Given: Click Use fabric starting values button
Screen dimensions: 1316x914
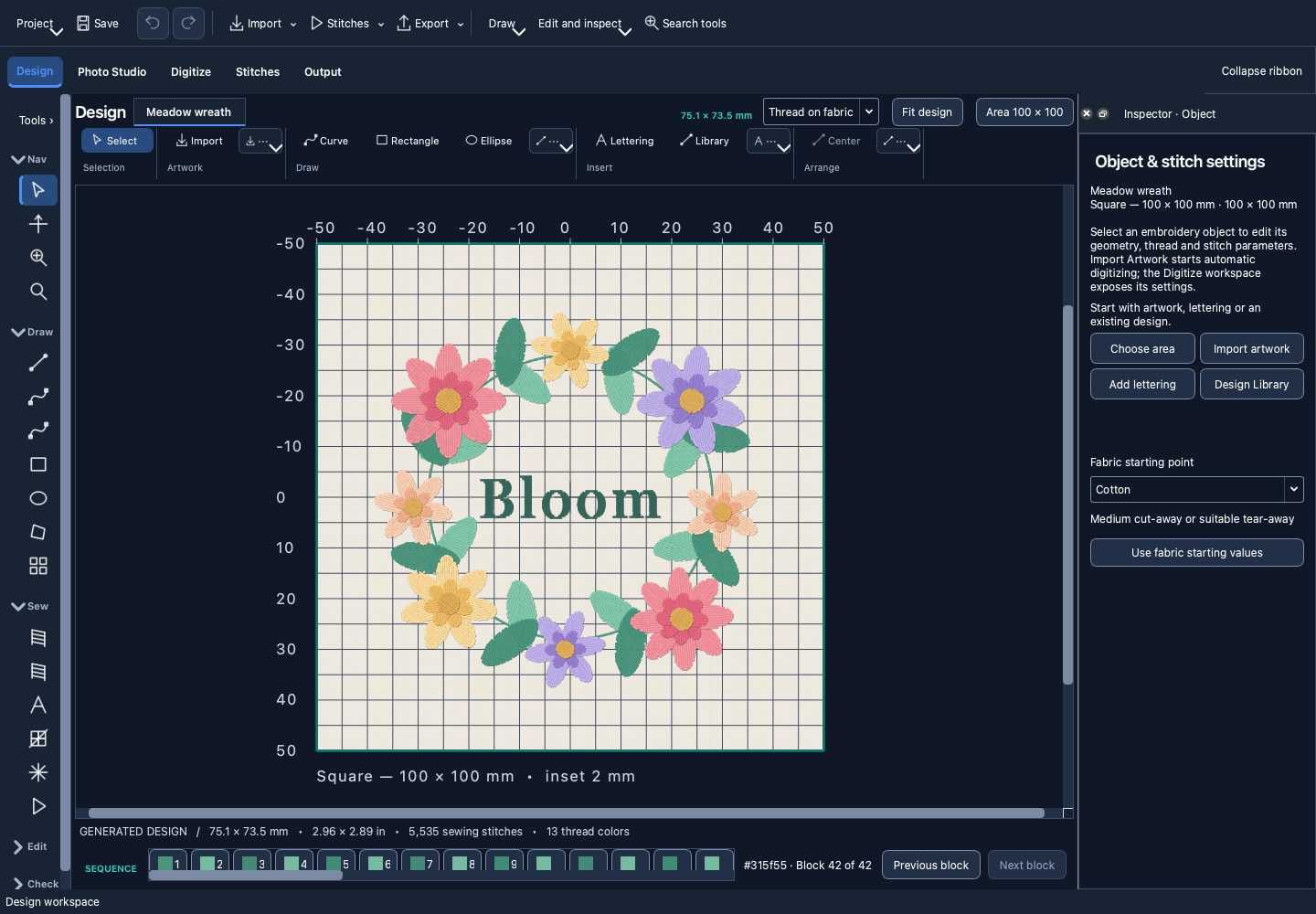Looking at the screenshot, I should (x=1196, y=553).
